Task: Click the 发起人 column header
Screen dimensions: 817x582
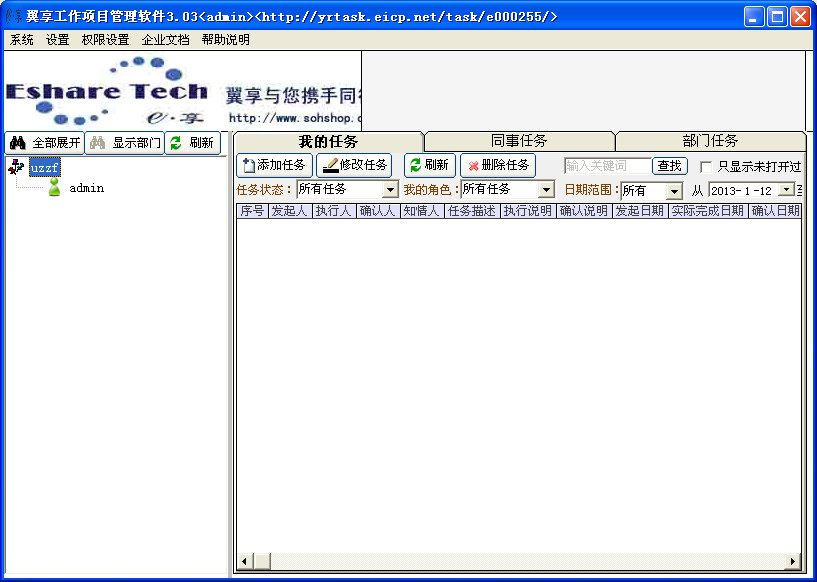Action: 290,211
